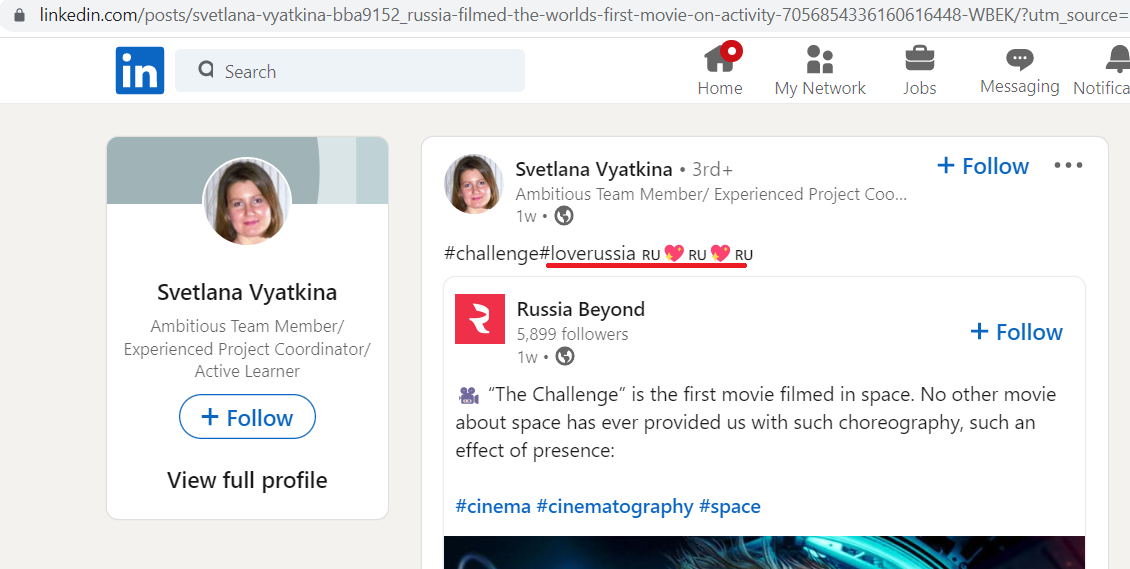Open post author name Svetlana Vyatkina
The width and height of the screenshot is (1130, 569).
[594, 170]
